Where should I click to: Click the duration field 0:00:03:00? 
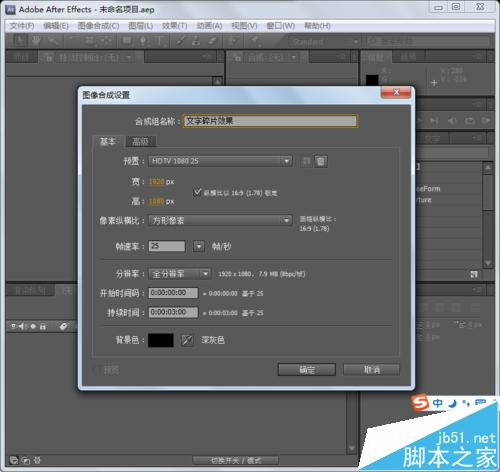point(173,312)
